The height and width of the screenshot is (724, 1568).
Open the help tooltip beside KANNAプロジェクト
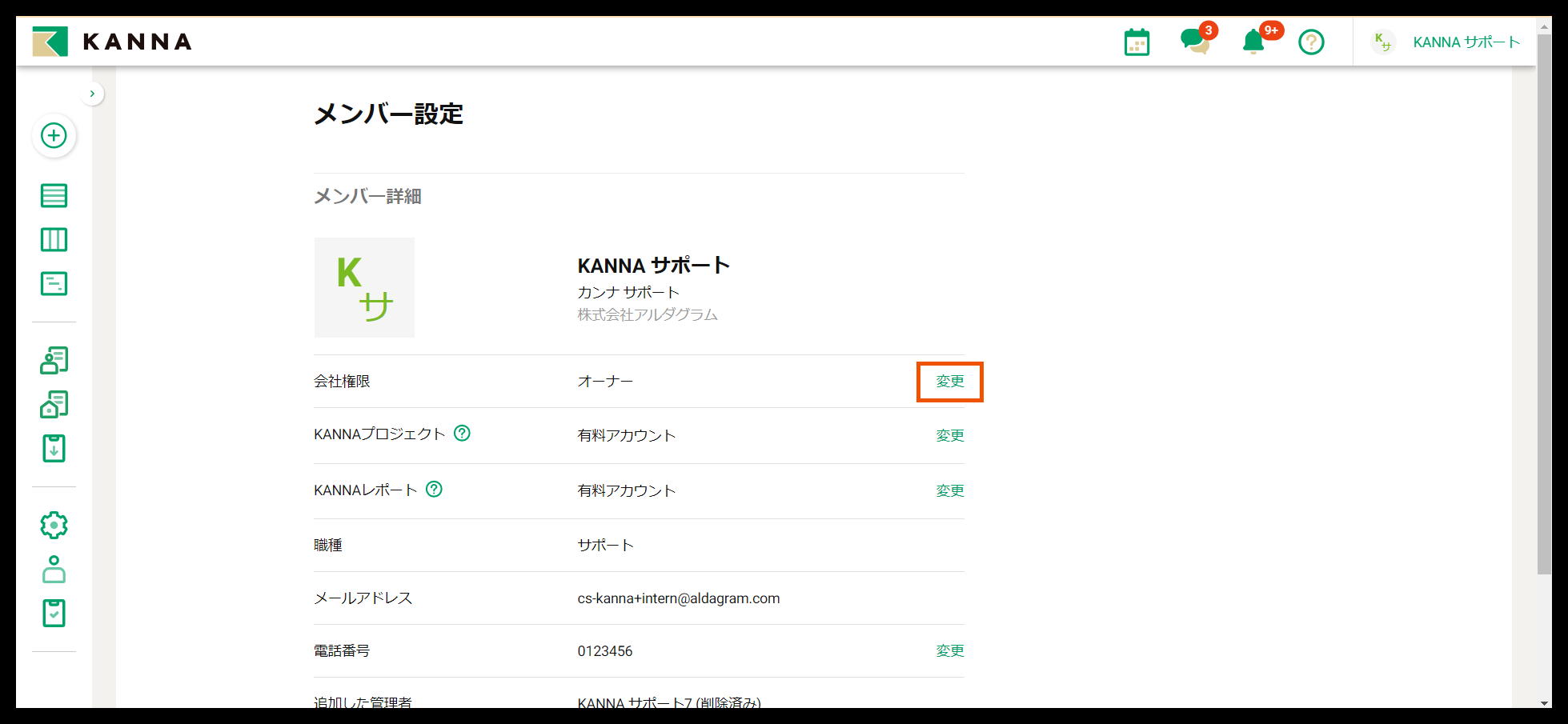463,434
